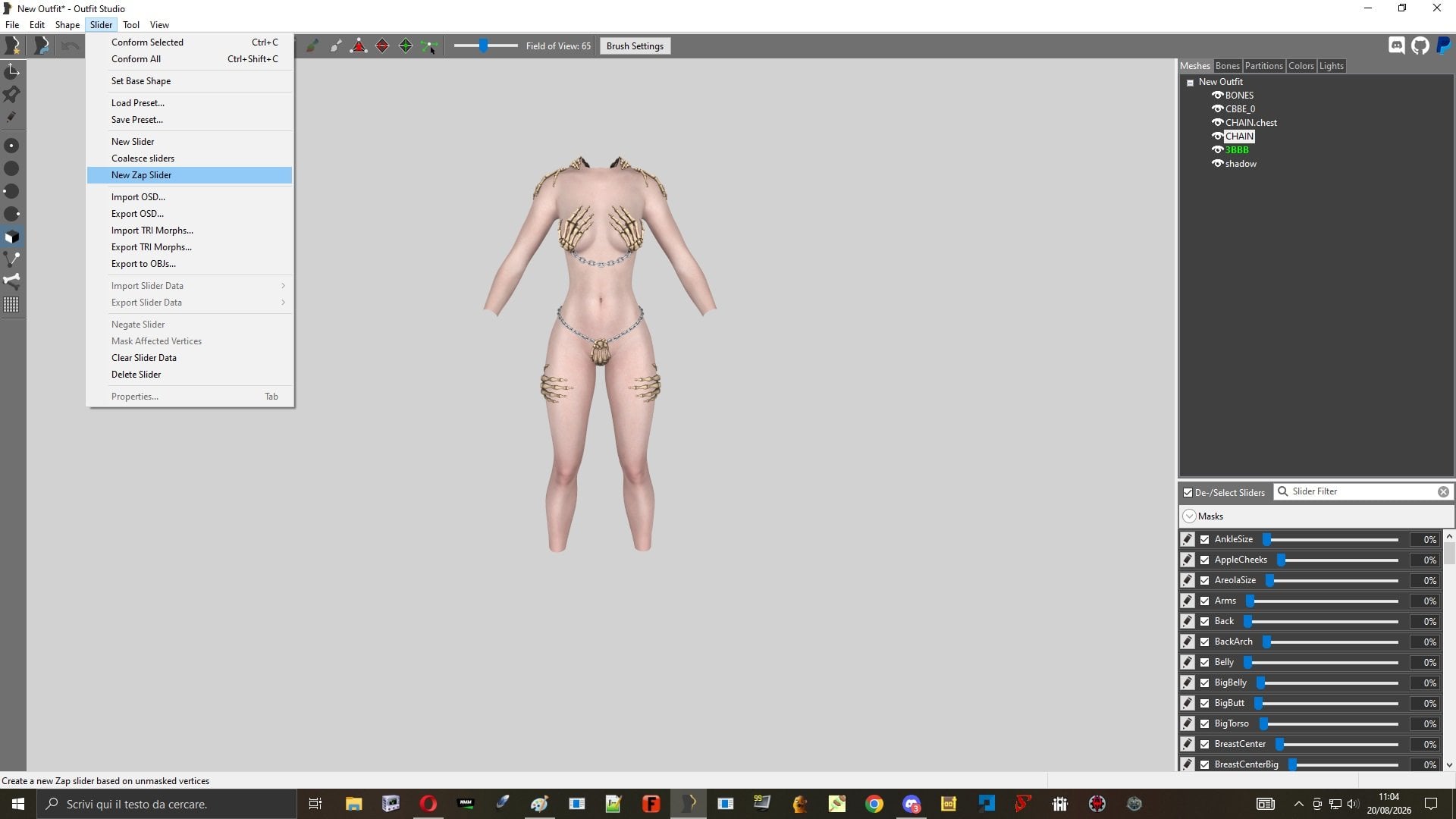Image resolution: width=1456 pixels, height=819 pixels.
Task: Select the transform axes tool in the left toolbar
Action: (11, 71)
